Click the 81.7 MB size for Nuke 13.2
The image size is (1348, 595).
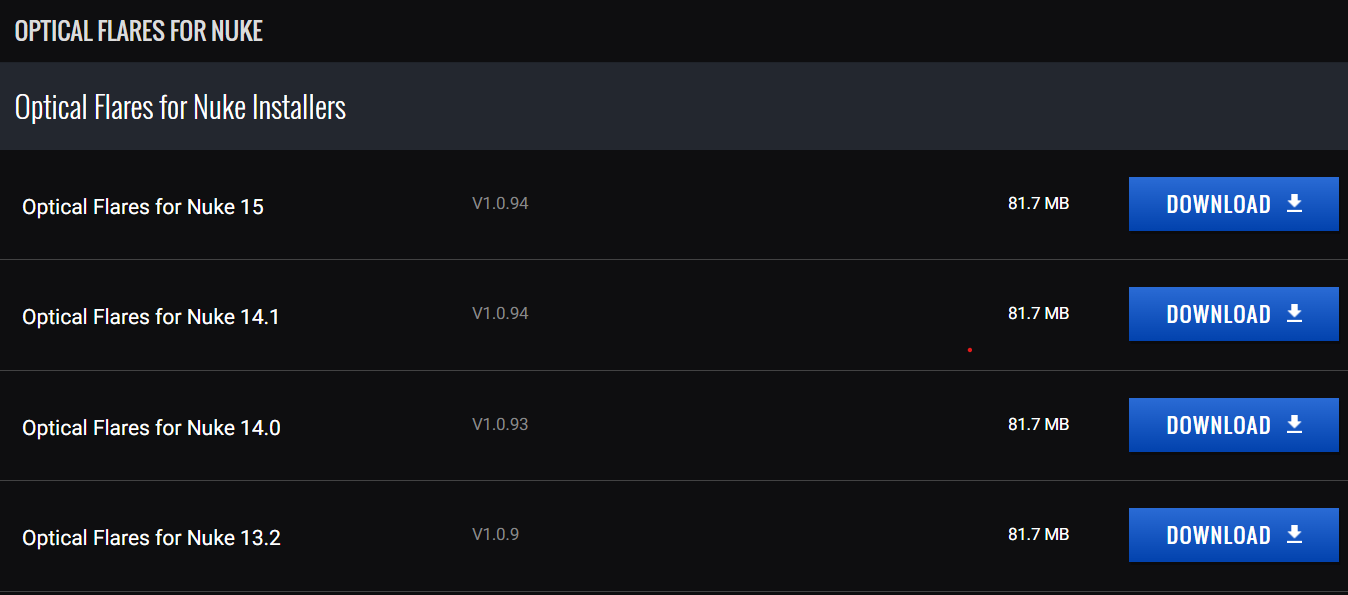click(1038, 535)
